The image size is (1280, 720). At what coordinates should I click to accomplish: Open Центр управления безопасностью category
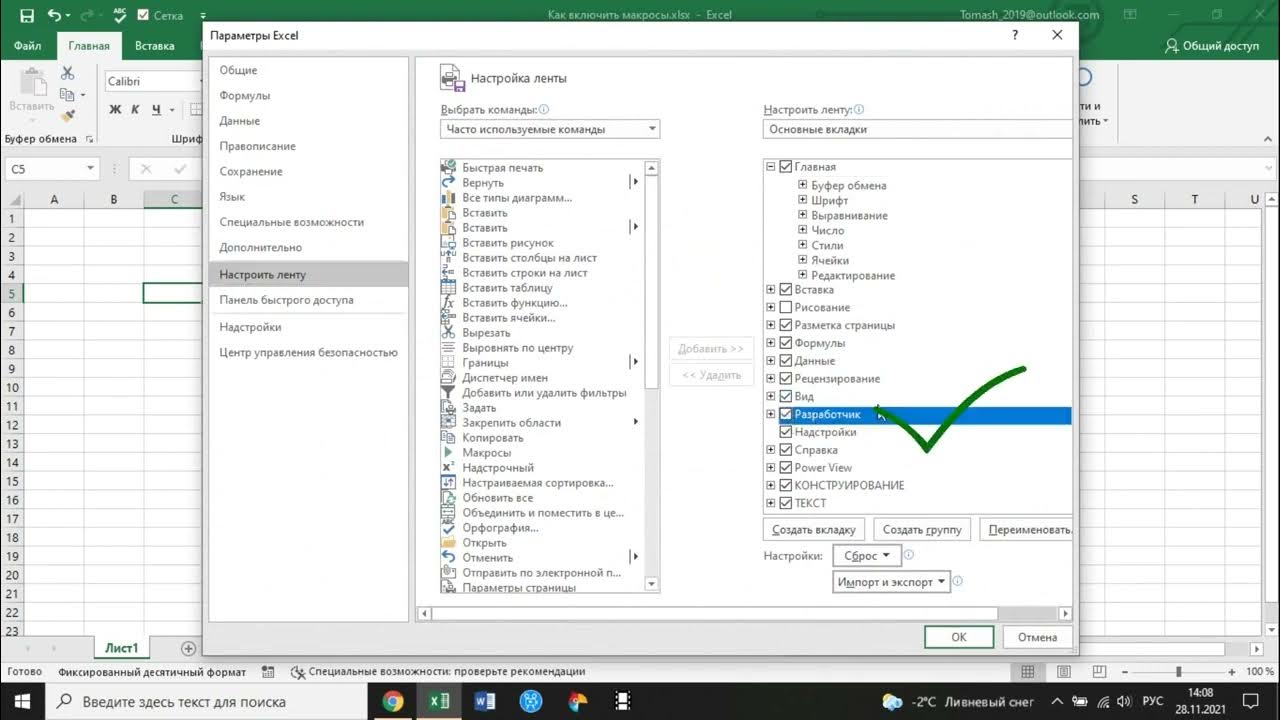point(308,352)
